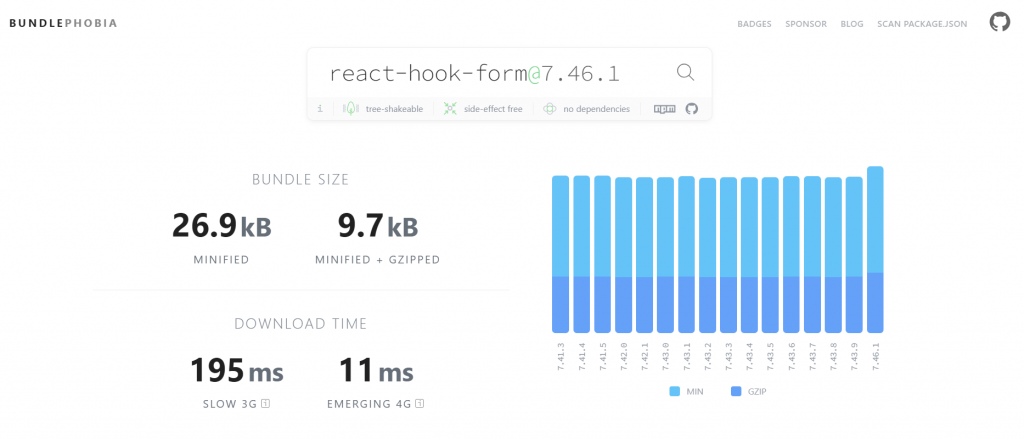Screen dimensions: 1024x439
Task: Select the 7.43.8 version bar
Action: (833, 255)
